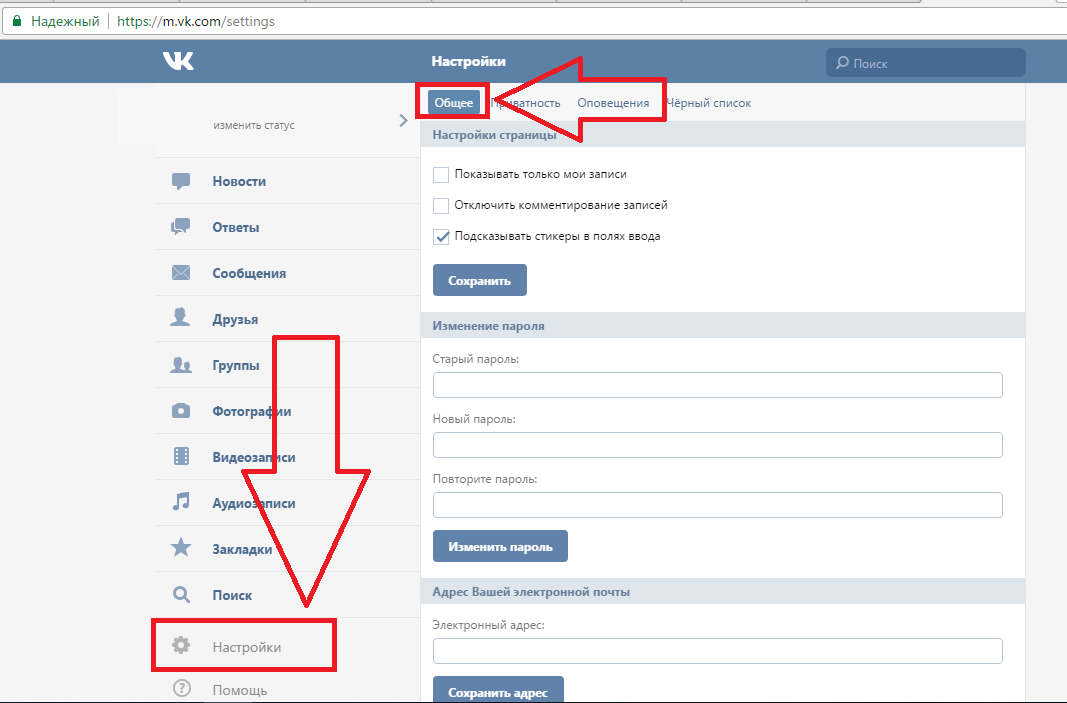Toggle 'Отключить комментирование записей' checkbox
Viewport: 1067px width, 703px height.
[x=441, y=206]
